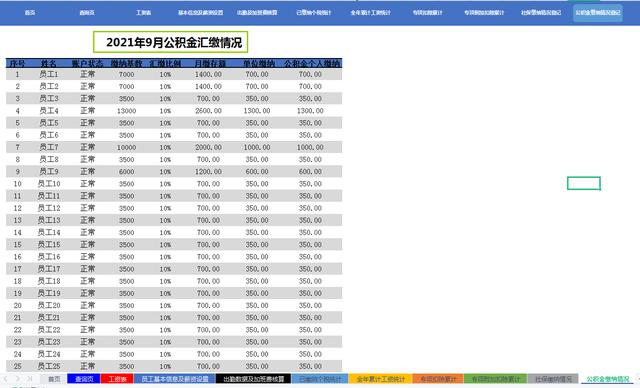The width and height of the screenshot is (640, 388).
Task: Switch to green 专项附加扣除累计 sheet tab
Action: click(x=496, y=379)
